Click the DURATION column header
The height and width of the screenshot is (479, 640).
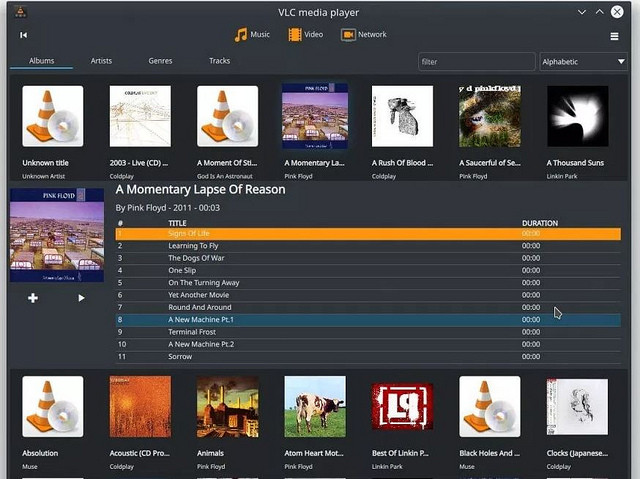point(540,223)
